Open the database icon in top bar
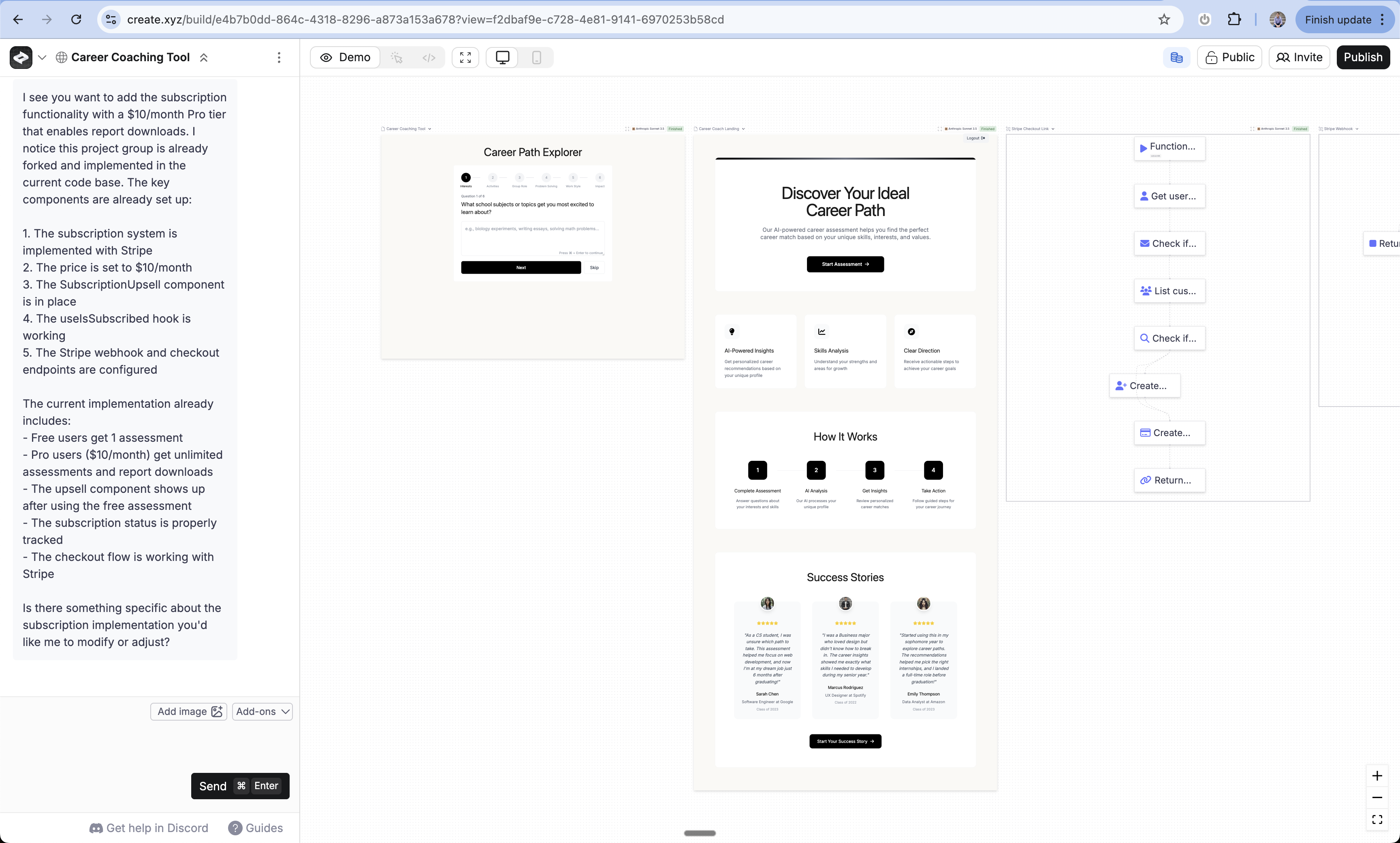This screenshot has height=843, width=1400. pos(1176,58)
